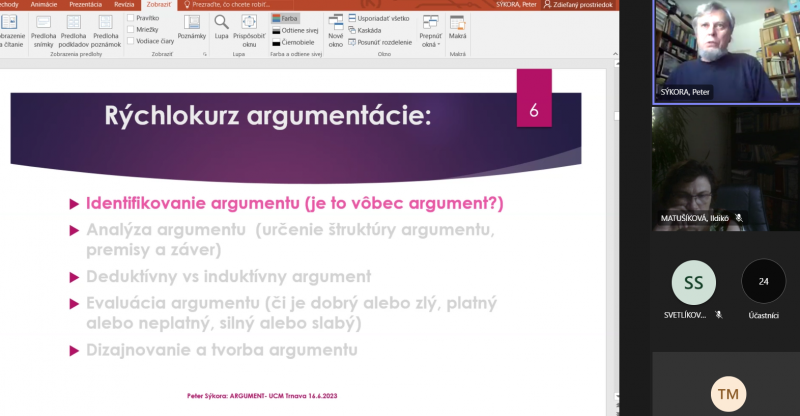The width and height of the screenshot is (800, 416).
Task: Expand Zobraziť group dialog launcher
Action: [205, 54]
